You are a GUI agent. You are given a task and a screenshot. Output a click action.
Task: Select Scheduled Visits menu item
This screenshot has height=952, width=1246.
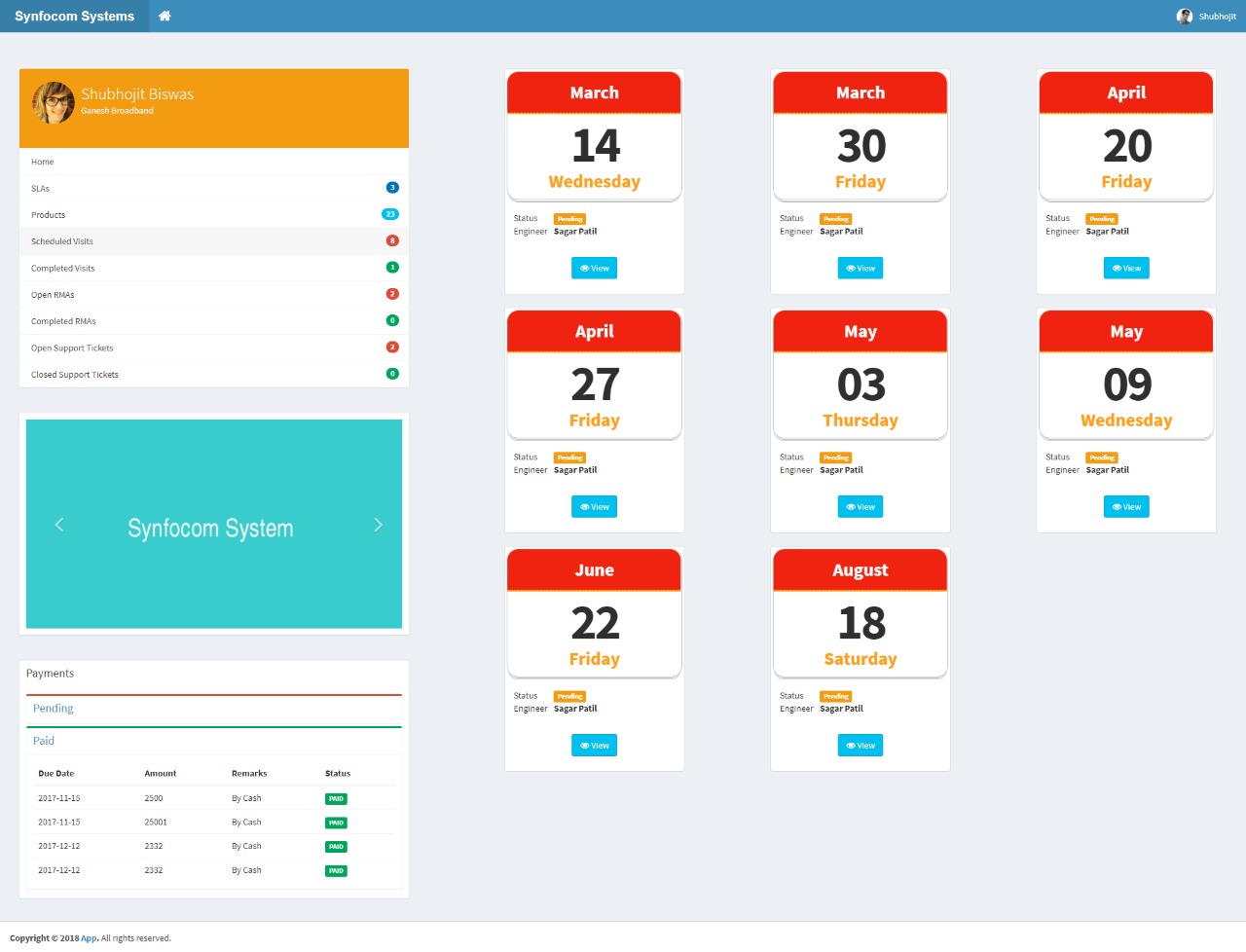pyautogui.click(x=214, y=241)
